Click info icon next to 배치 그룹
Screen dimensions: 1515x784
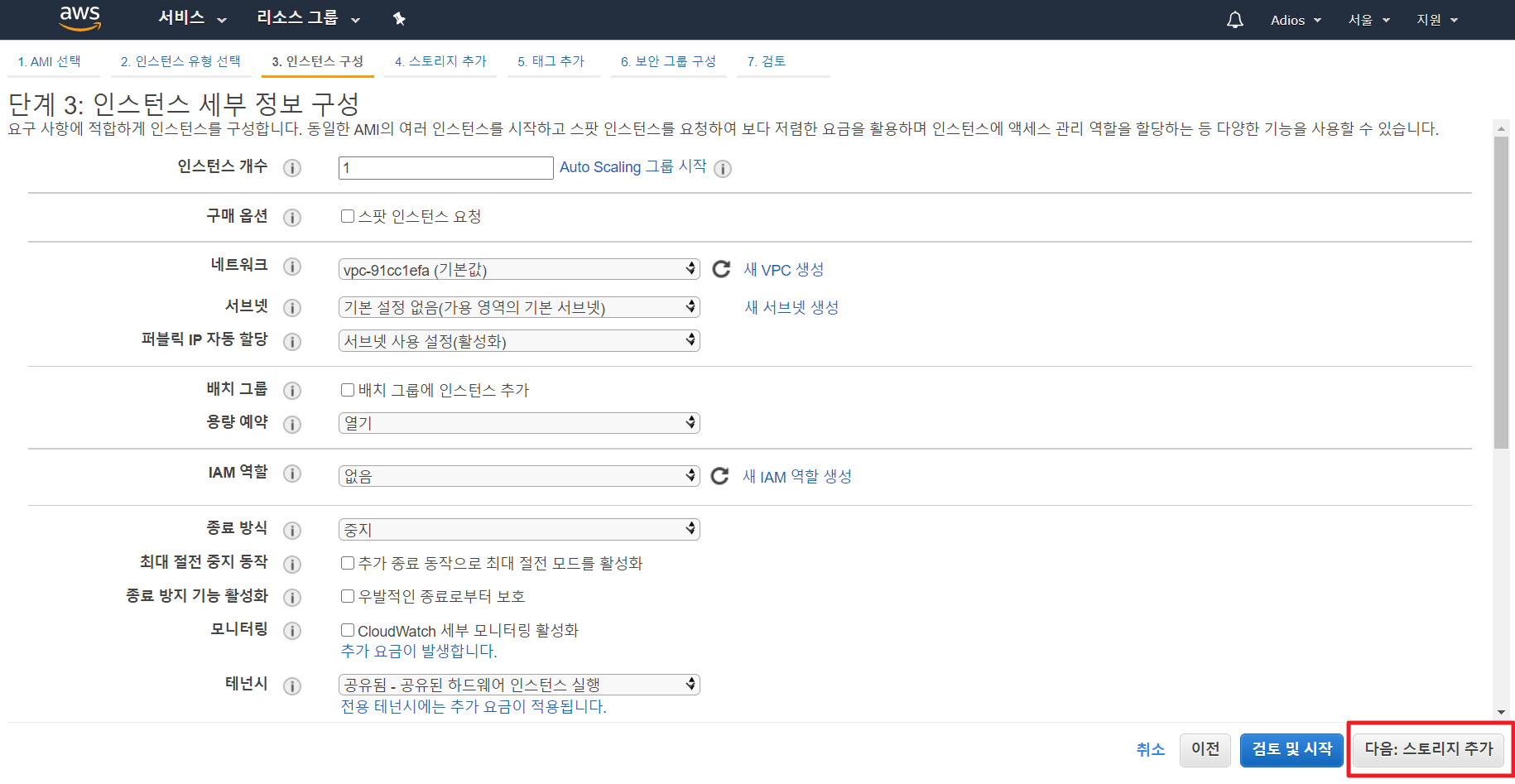[x=292, y=391]
